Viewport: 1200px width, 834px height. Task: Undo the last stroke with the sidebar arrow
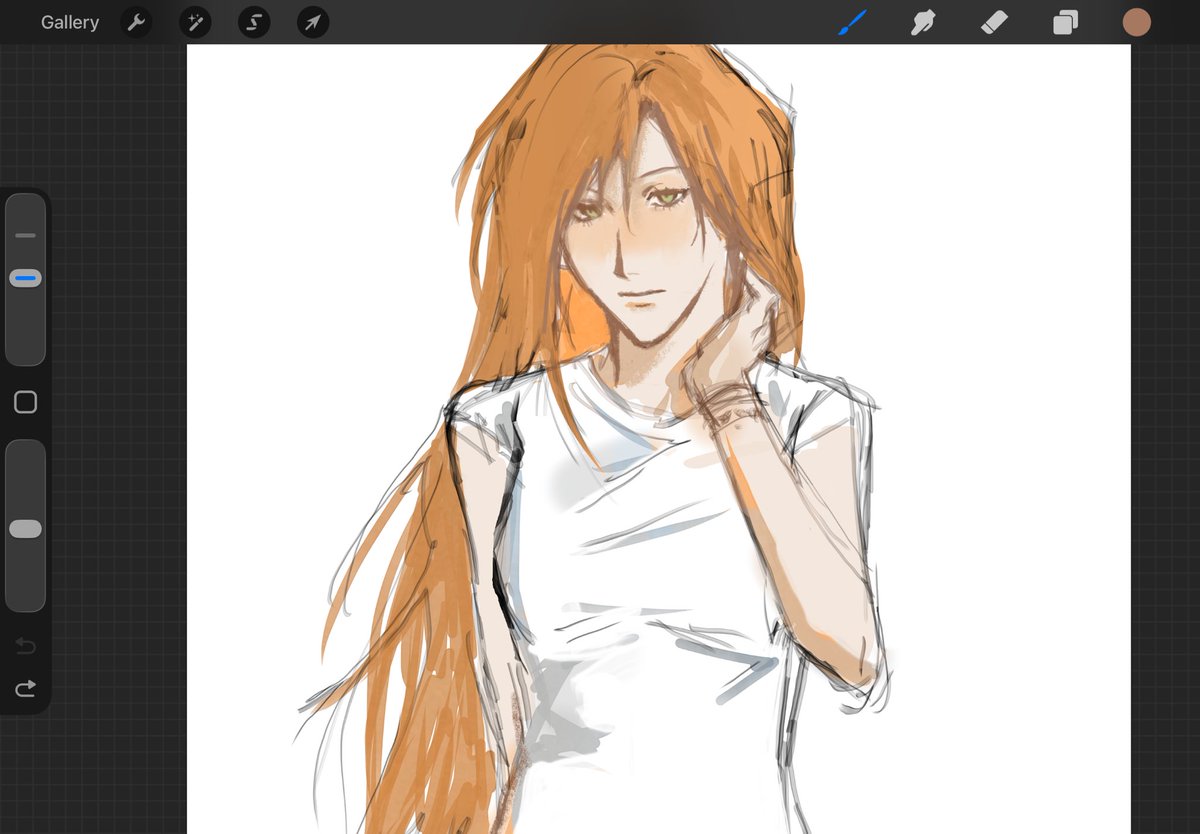[25, 646]
